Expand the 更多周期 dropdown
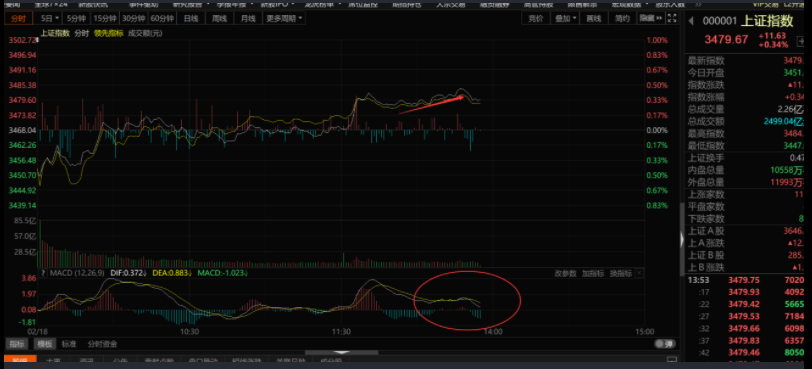The image size is (812, 369). tap(285, 19)
